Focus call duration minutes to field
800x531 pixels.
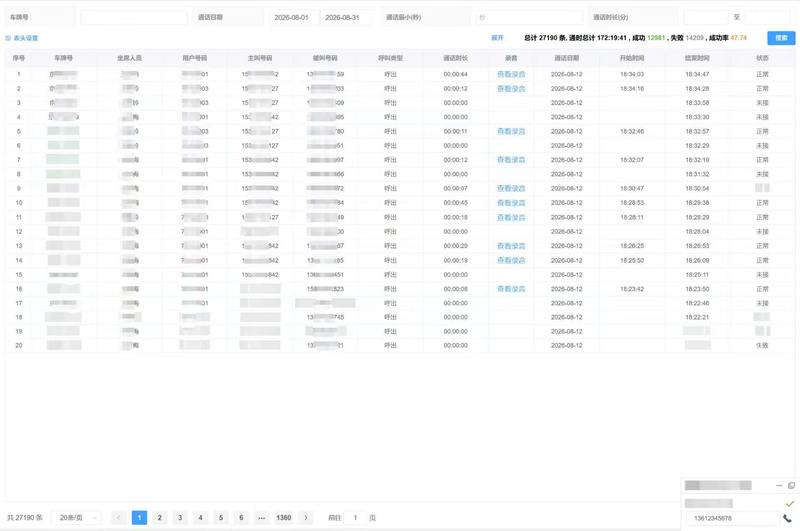767,17
